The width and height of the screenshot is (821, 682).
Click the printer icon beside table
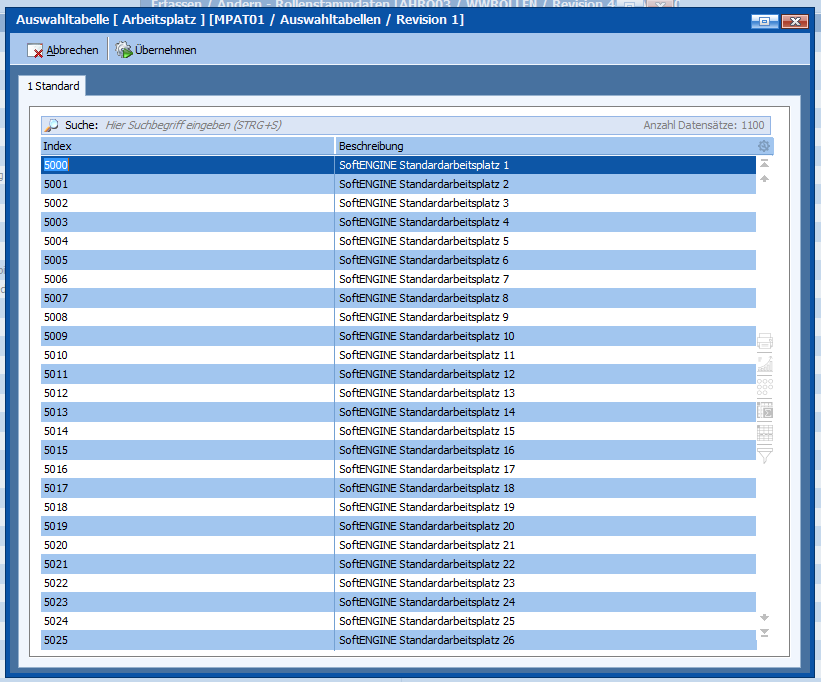765,341
